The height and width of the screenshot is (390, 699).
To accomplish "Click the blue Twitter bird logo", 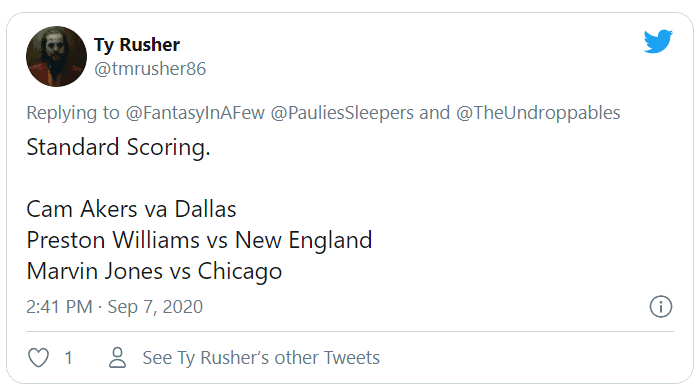I will click(658, 41).
